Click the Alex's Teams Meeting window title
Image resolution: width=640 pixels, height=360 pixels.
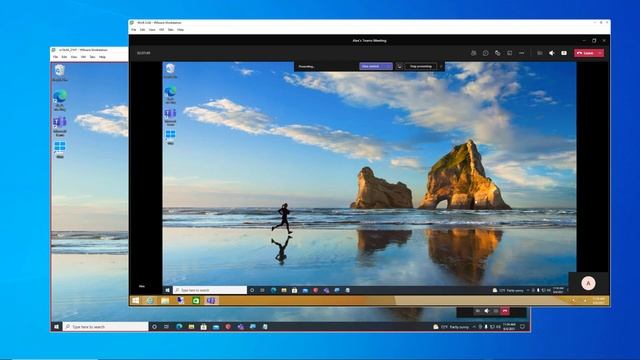[x=369, y=41]
